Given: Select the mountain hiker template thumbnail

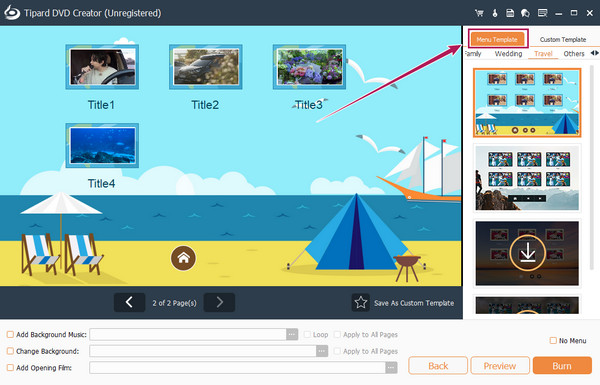Looking at the screenshot, I should tap(527, 178).
